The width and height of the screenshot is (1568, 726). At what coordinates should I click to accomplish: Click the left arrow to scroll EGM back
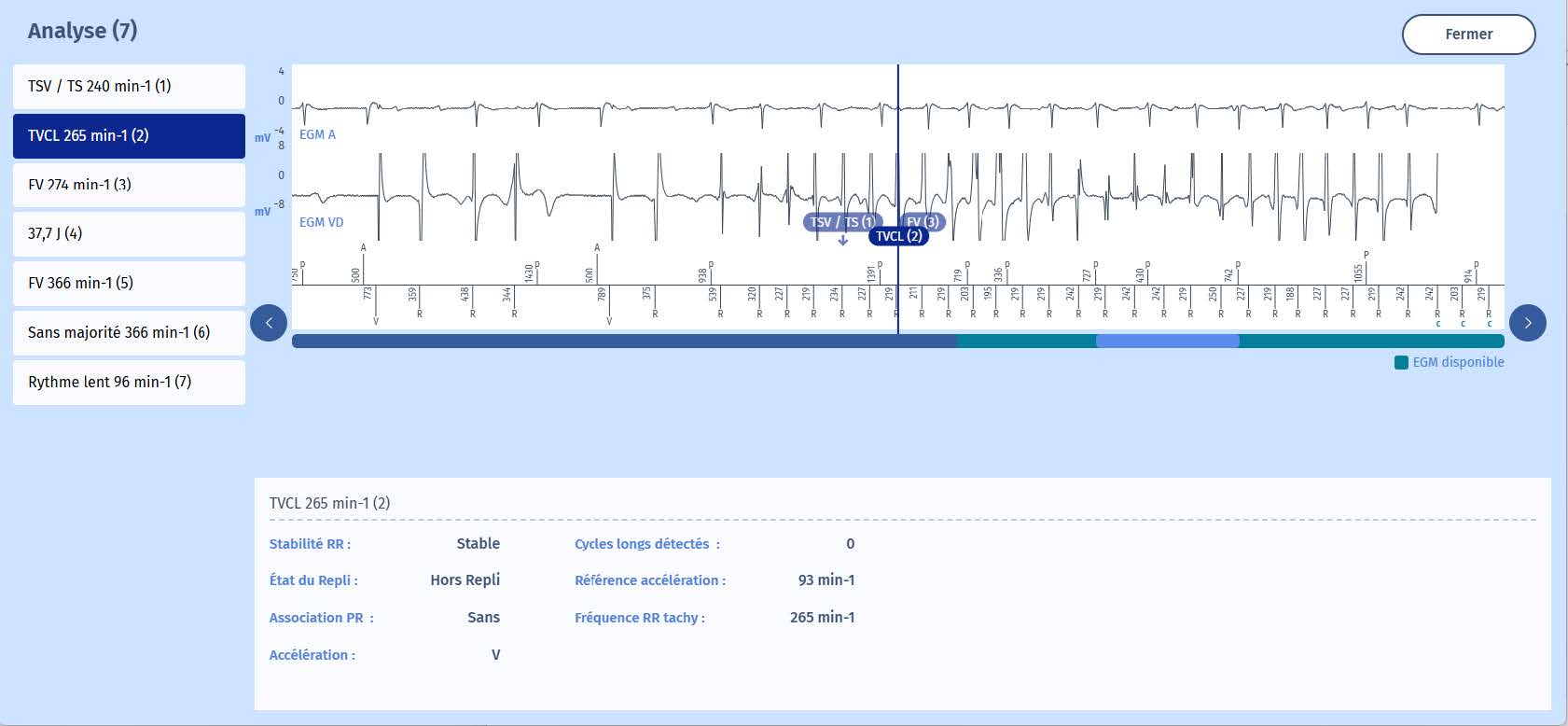(269, 323)
